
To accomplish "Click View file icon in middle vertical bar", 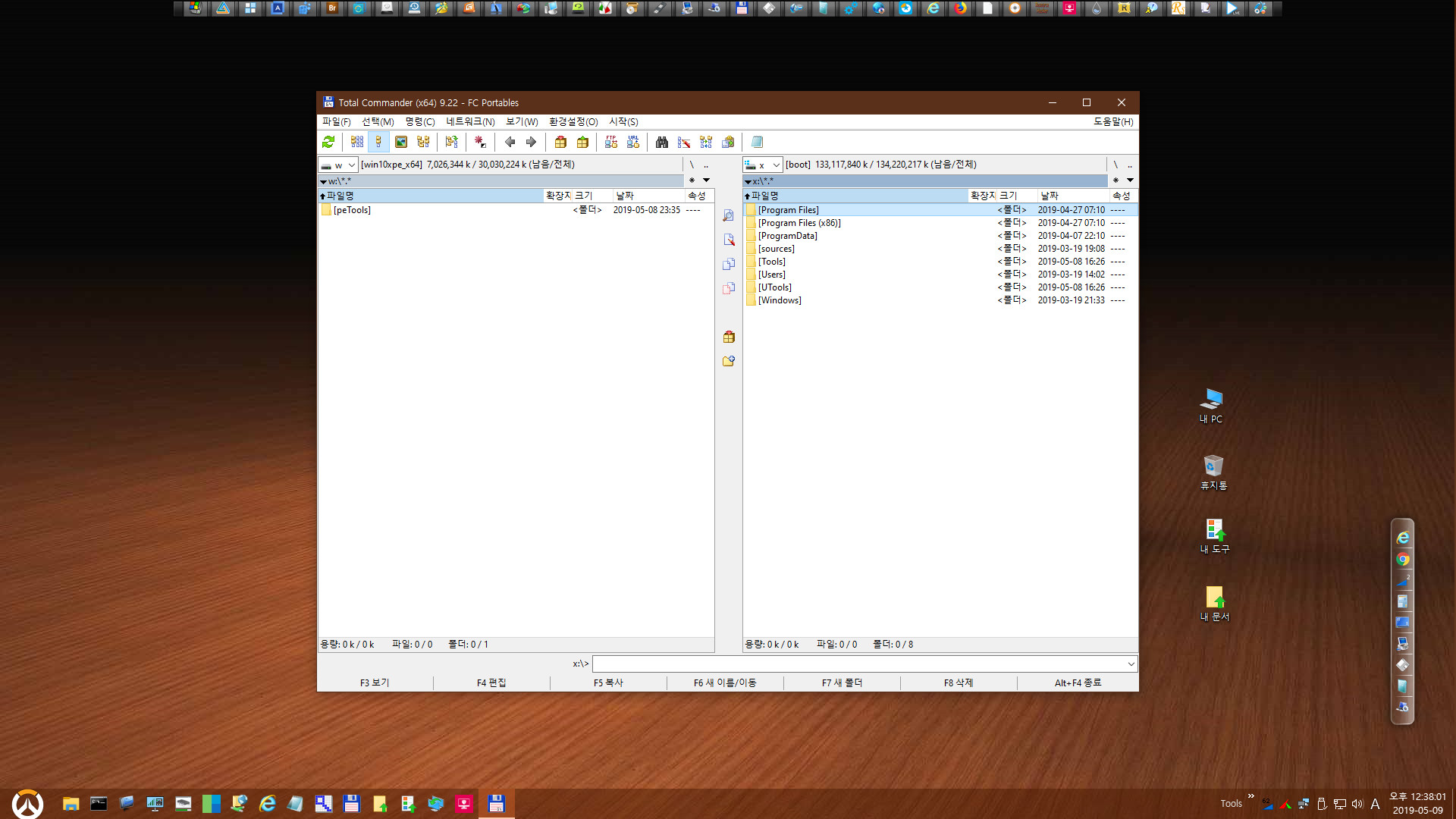I will point(729,216).
